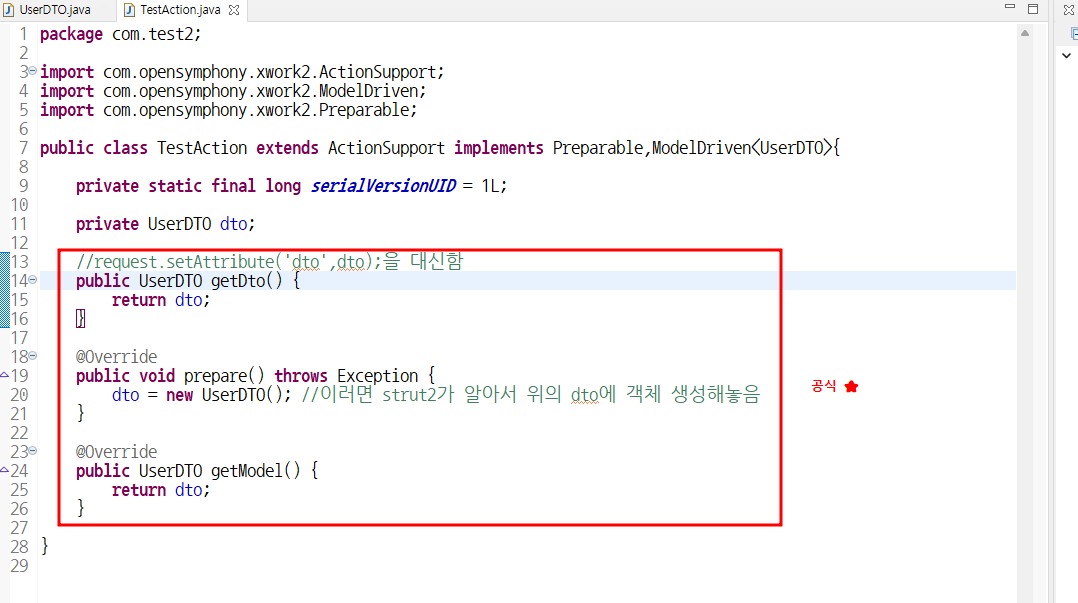This screenshot has height=603, width=1078.
Task: Open the side view's chevron menu
Action: tap(1066, 55)
